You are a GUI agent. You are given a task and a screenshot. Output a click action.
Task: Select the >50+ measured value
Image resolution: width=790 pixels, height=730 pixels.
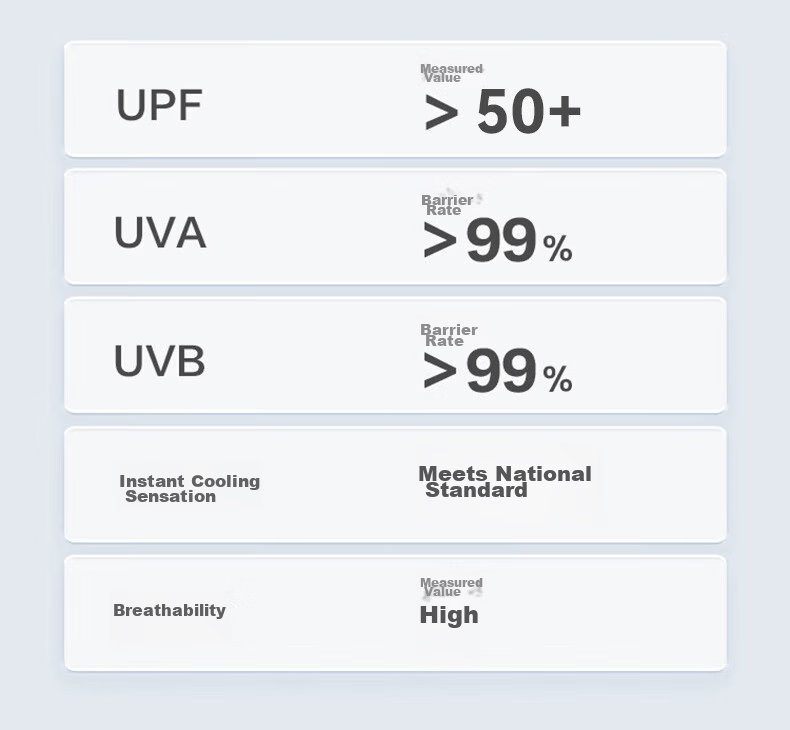point(503,111)
